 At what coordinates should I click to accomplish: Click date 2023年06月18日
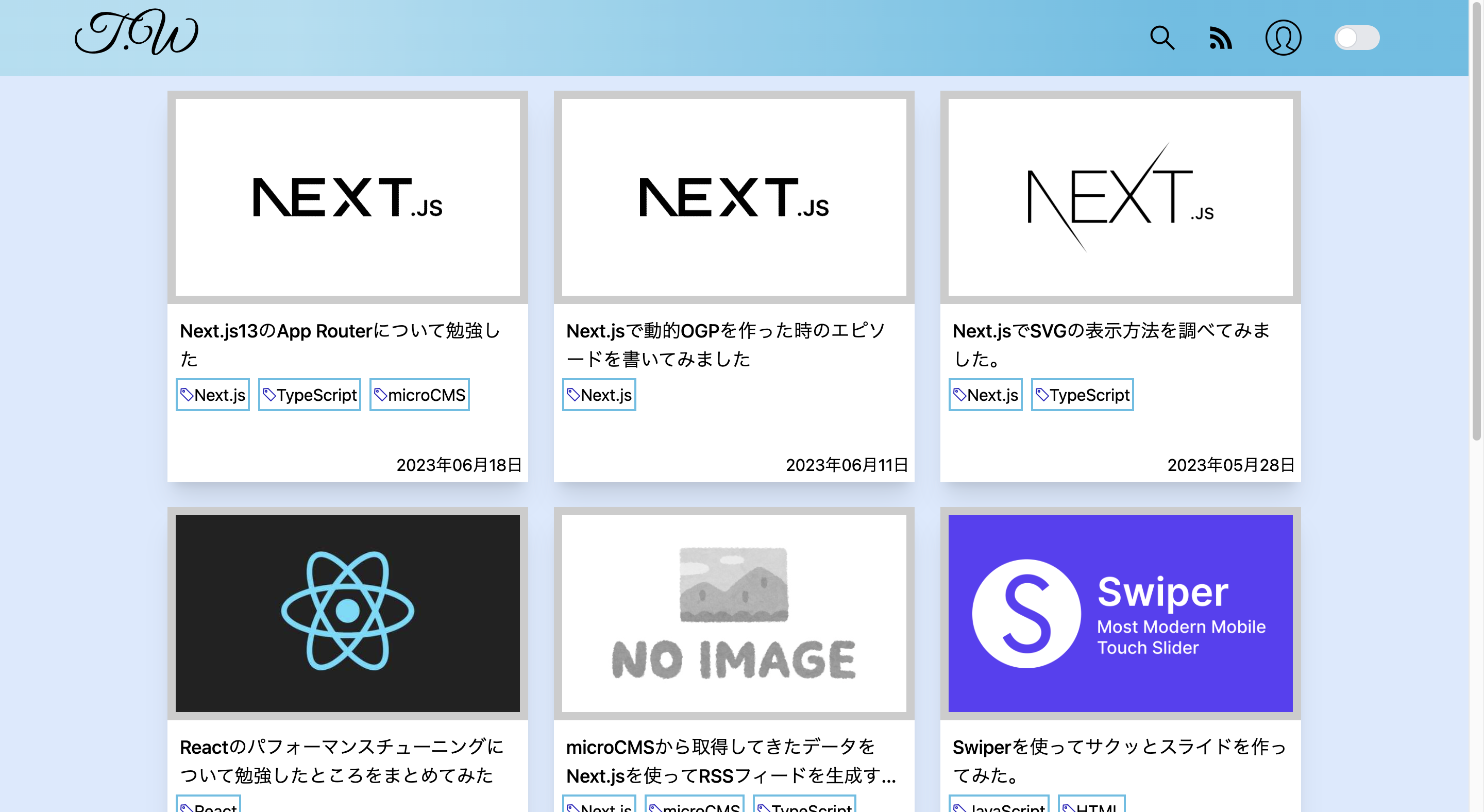459,465
